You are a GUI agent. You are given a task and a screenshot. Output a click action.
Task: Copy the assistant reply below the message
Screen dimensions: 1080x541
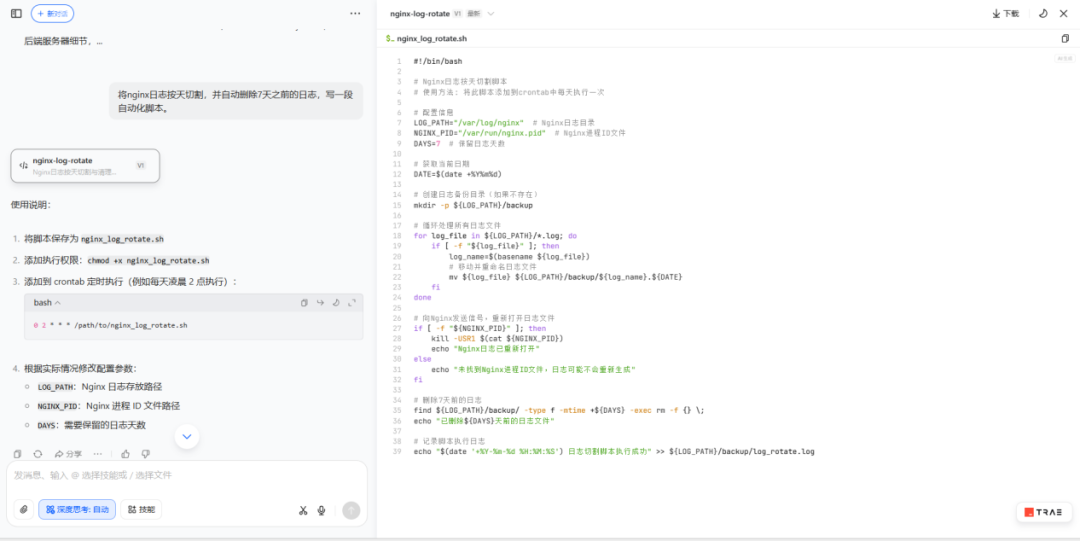(18, 454)
